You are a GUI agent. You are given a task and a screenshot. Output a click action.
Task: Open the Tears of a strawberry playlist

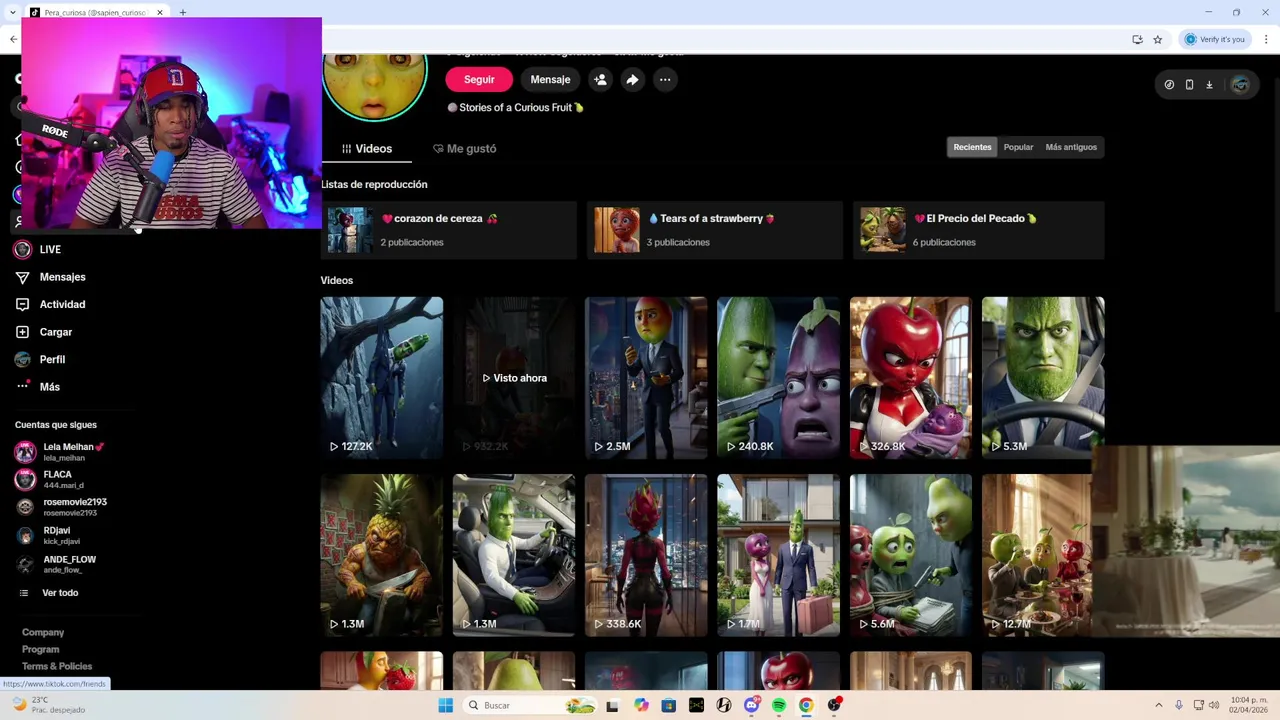click(715, 230)
